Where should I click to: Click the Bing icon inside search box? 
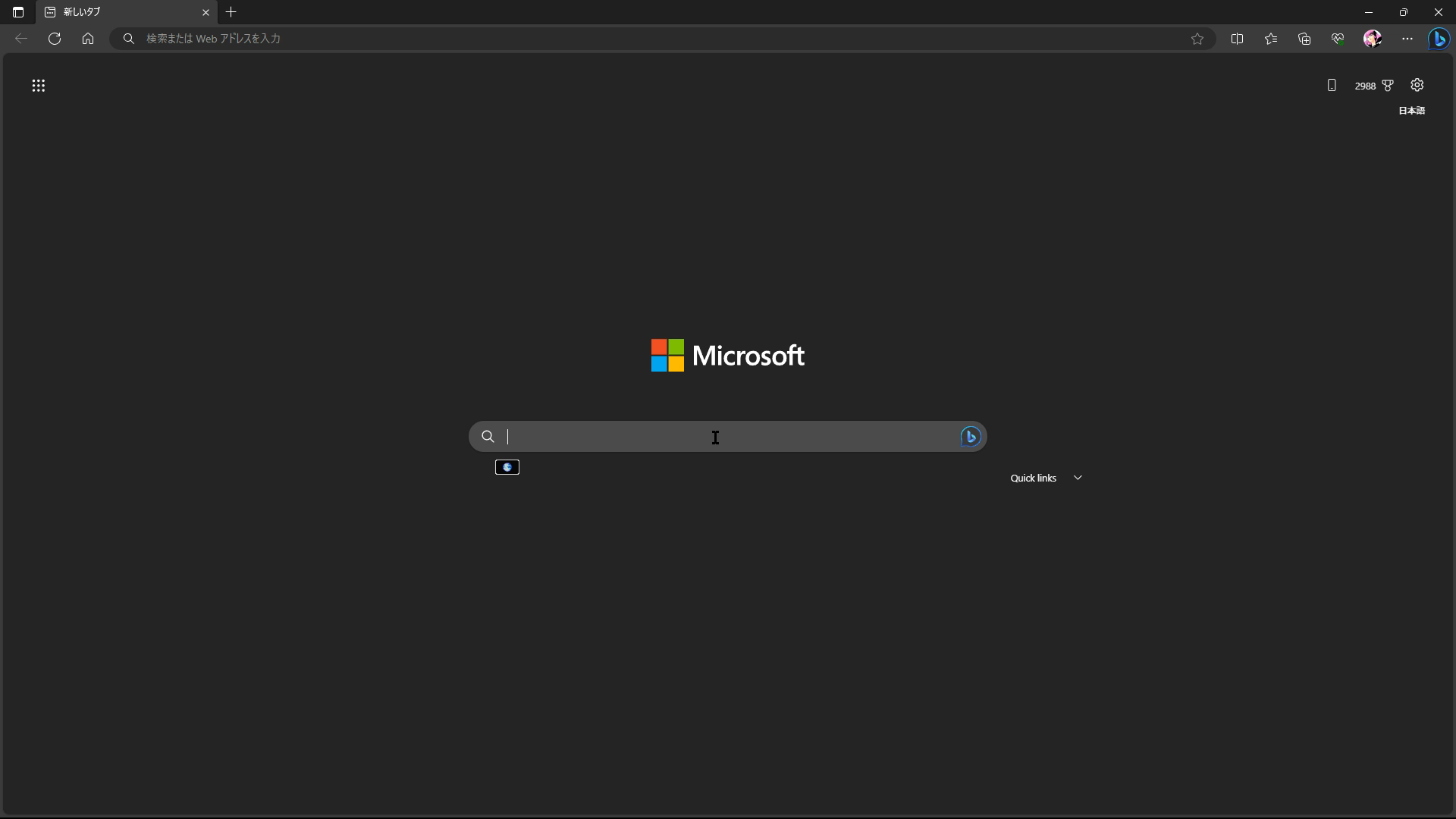coord(970,437)
